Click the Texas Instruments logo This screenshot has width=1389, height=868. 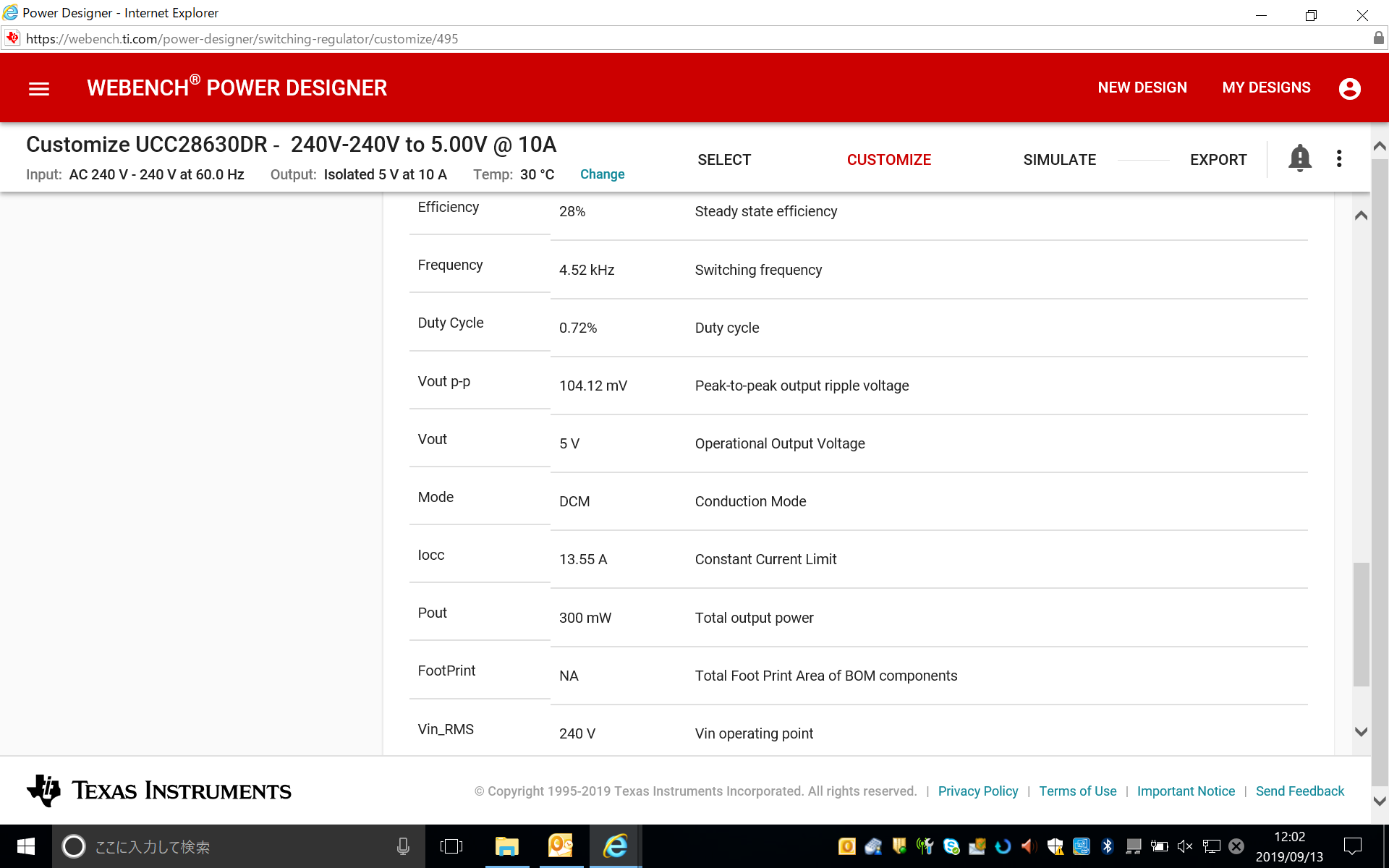click(159, 791)
